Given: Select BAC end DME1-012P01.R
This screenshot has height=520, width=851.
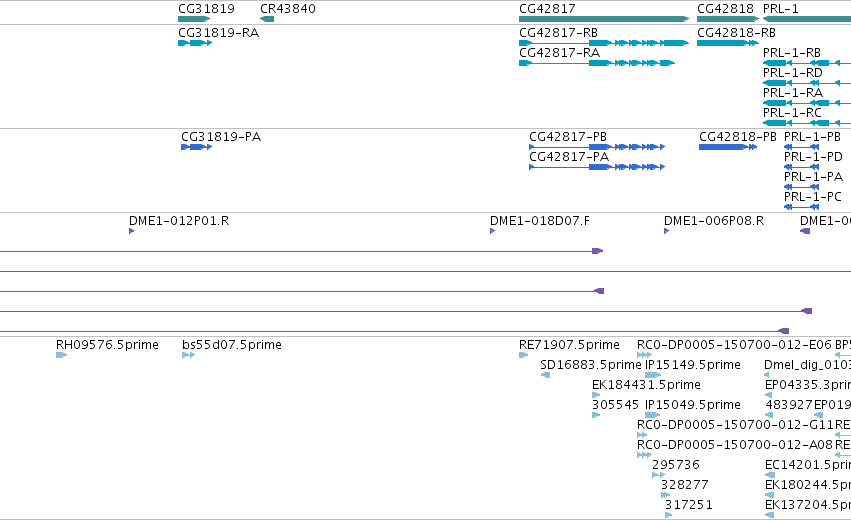Looking at the screenshot, I should pos(179,221).
